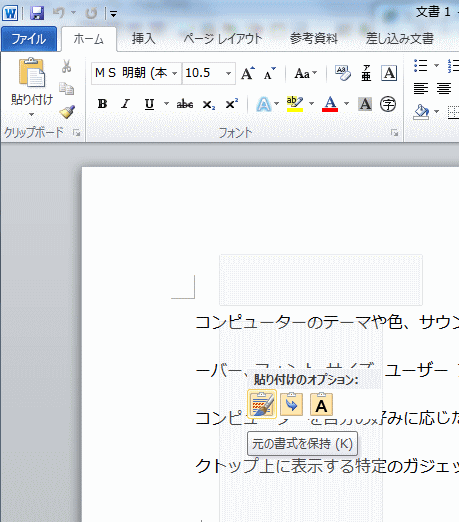This screenshot has width=459, height=522.
Task: Open the ファイル tab
Action: click(x=29, y=39)
